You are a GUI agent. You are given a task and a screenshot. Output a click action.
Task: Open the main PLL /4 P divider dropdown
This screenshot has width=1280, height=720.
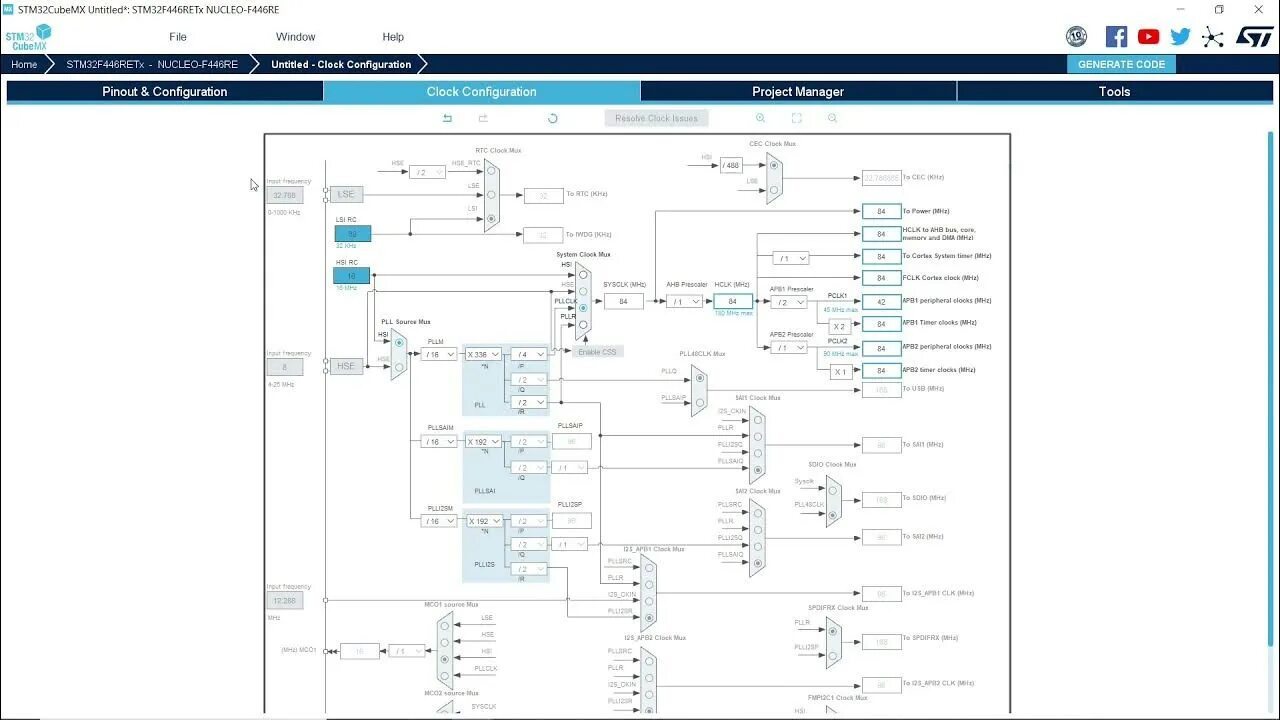click(x=529, y=354)
